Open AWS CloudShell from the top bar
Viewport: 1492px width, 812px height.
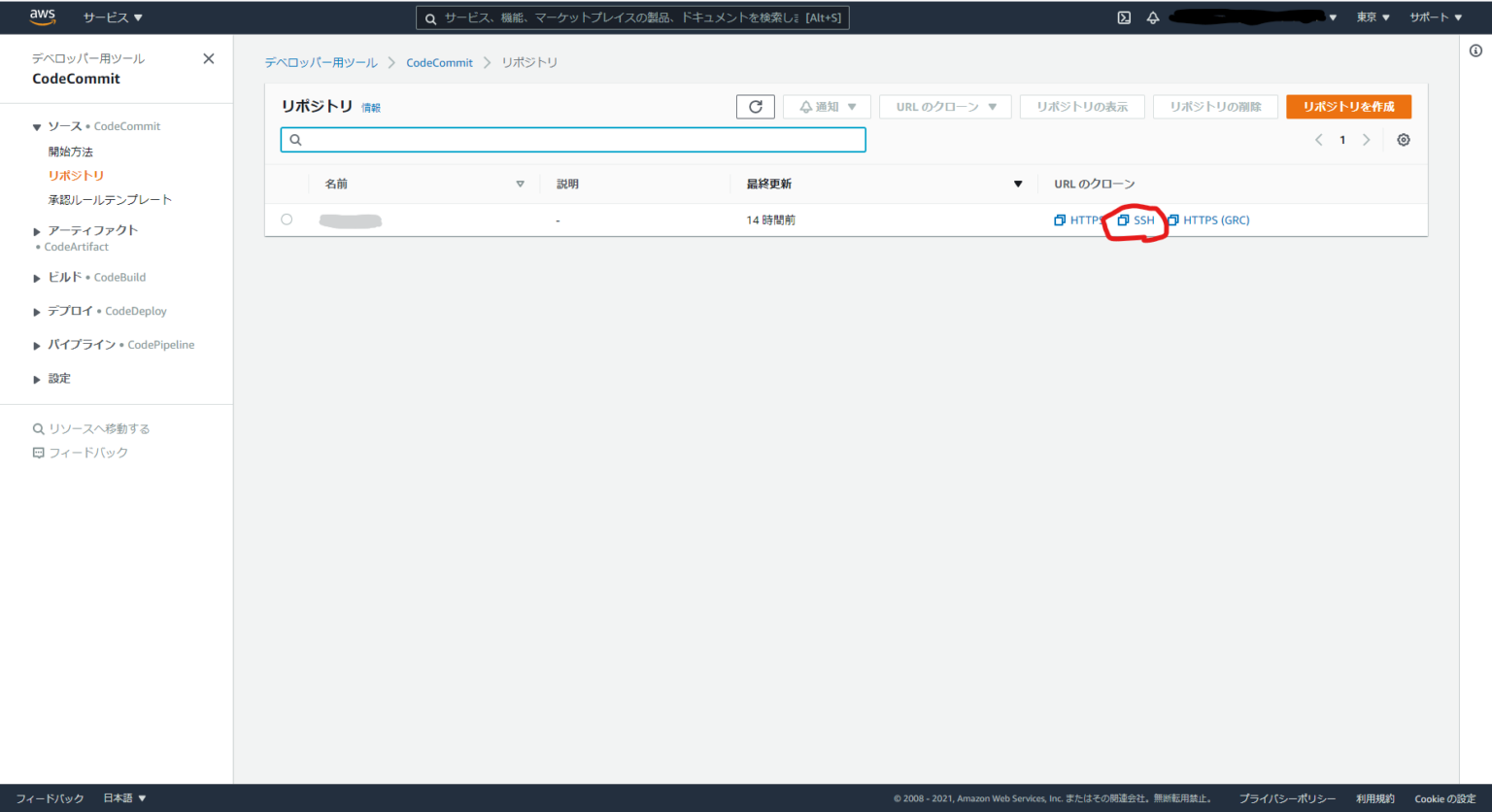click(1123, 17)
